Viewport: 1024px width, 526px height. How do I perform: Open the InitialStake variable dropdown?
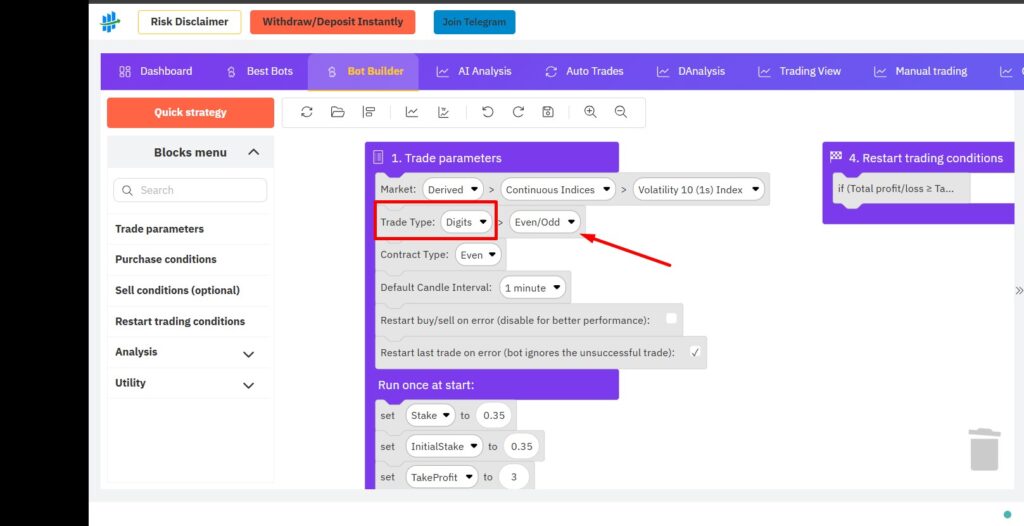point(444,446)
